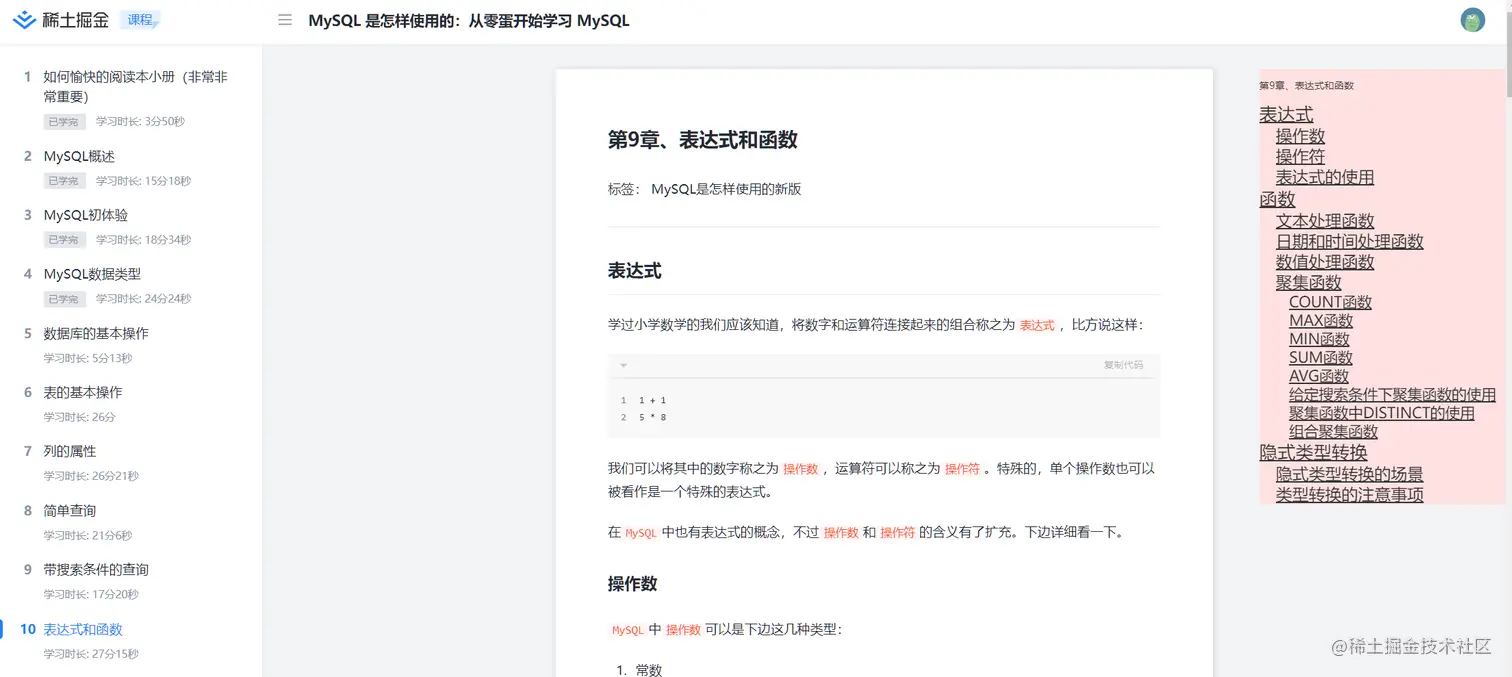Click the 课程 tag next to logo

coord(140,19)
